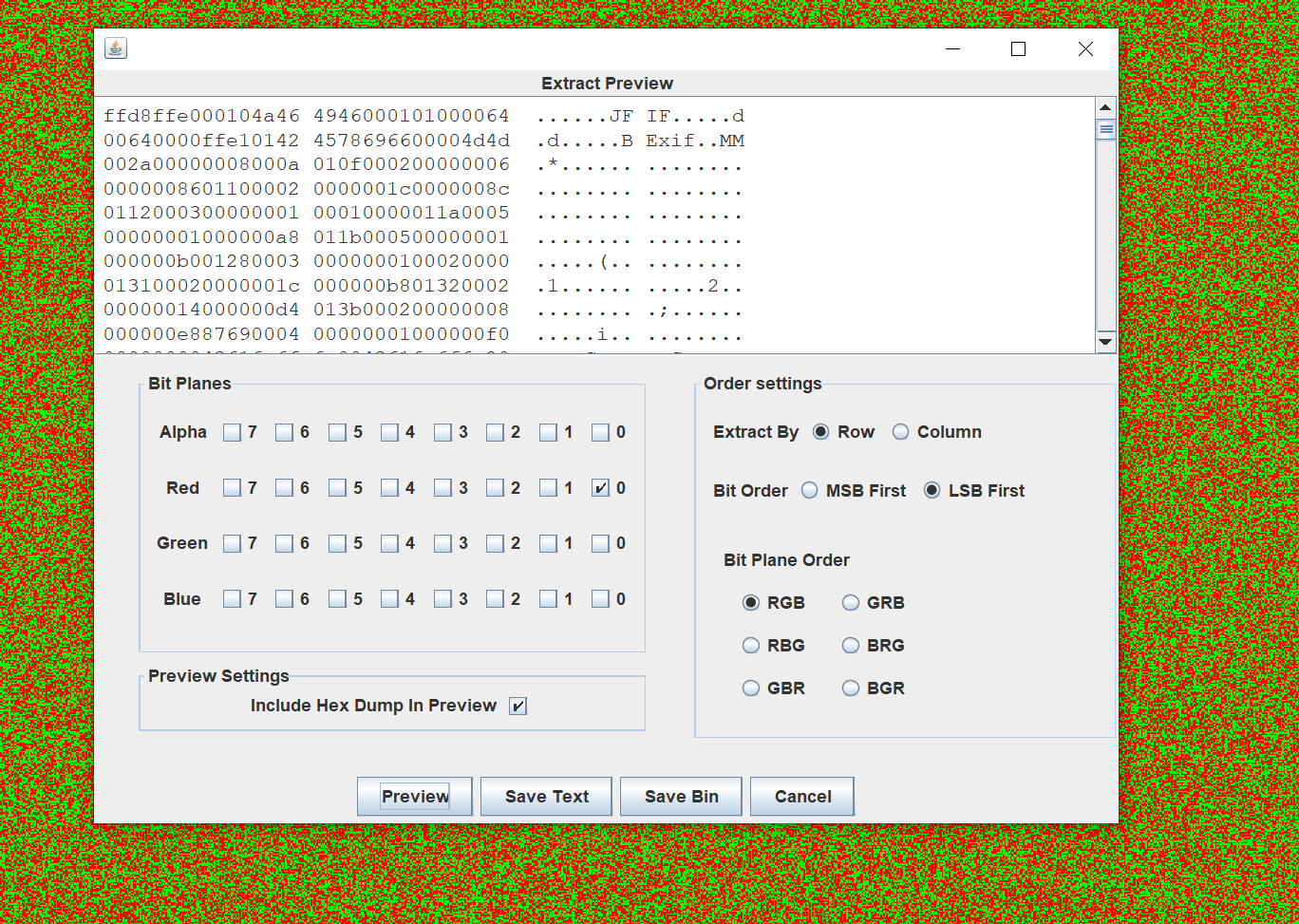This screenshot has width=1299, height=924.
Task: Check Alpha bit plane 6
Action: click(284, 433)
